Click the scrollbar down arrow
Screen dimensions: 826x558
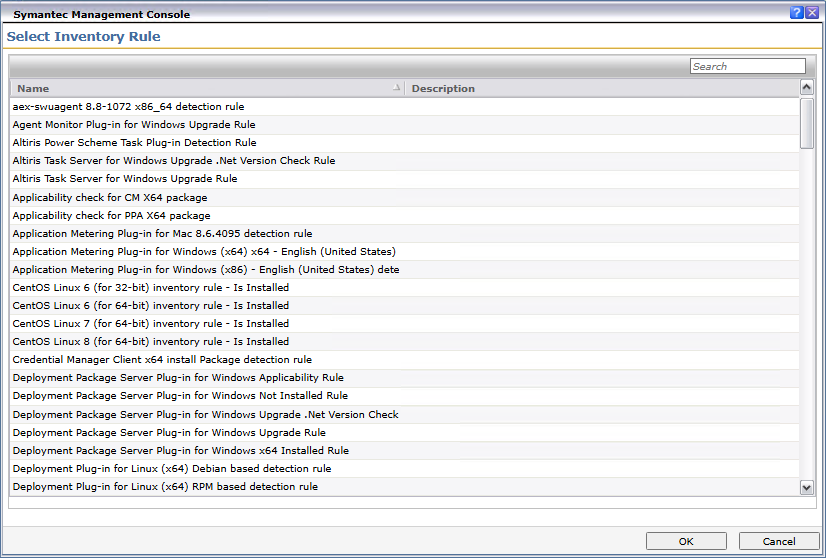(807, 487)
